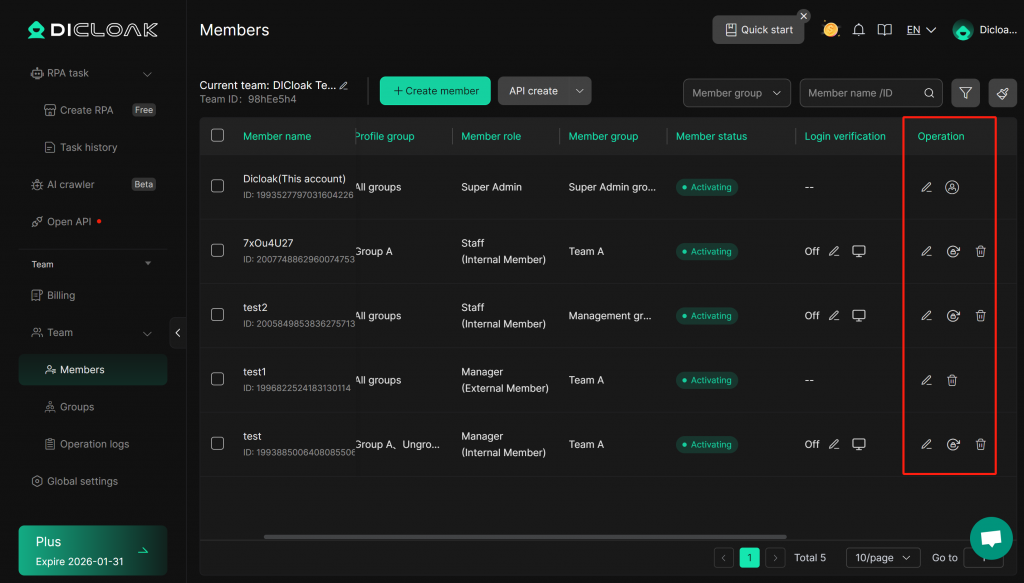Toggle the select-all checkbox in header
The width and height of the screenshot is (1024, 583).
coord(218,136)
